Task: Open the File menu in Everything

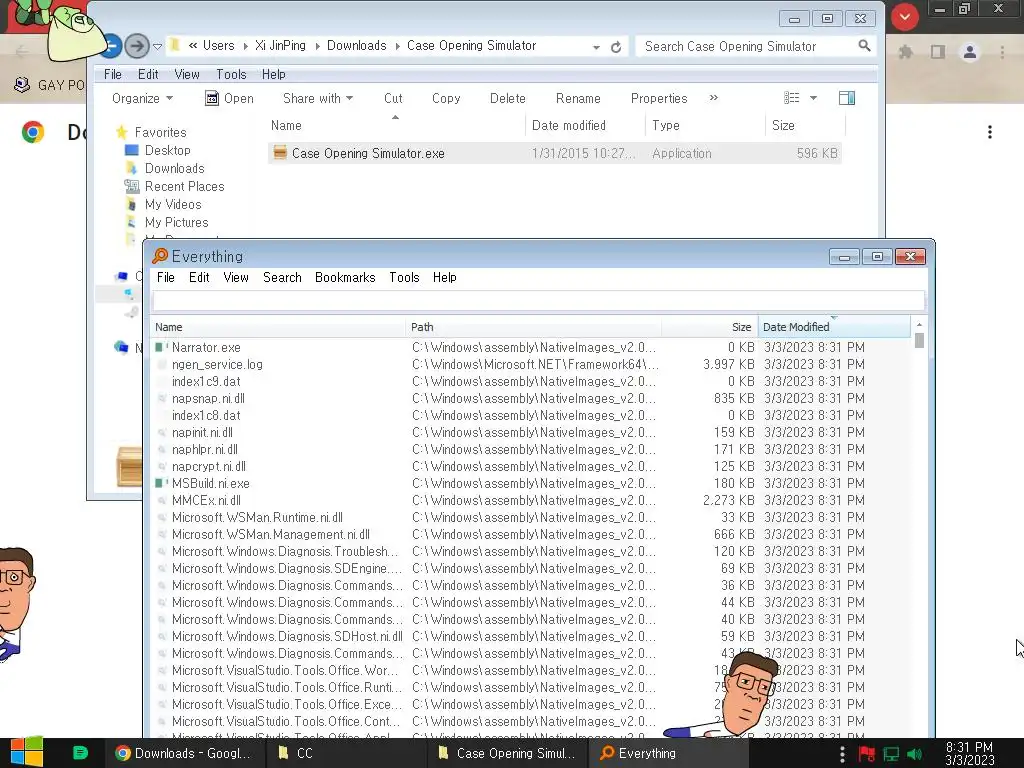Action: [x=166, y=277]
